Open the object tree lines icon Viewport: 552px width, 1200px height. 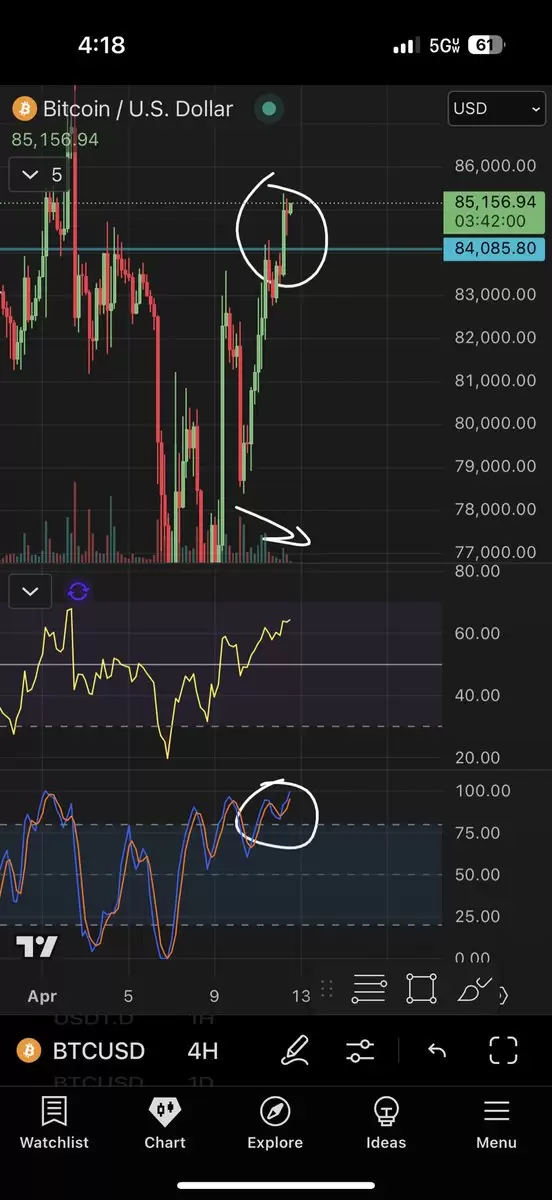tap(369, 989)
